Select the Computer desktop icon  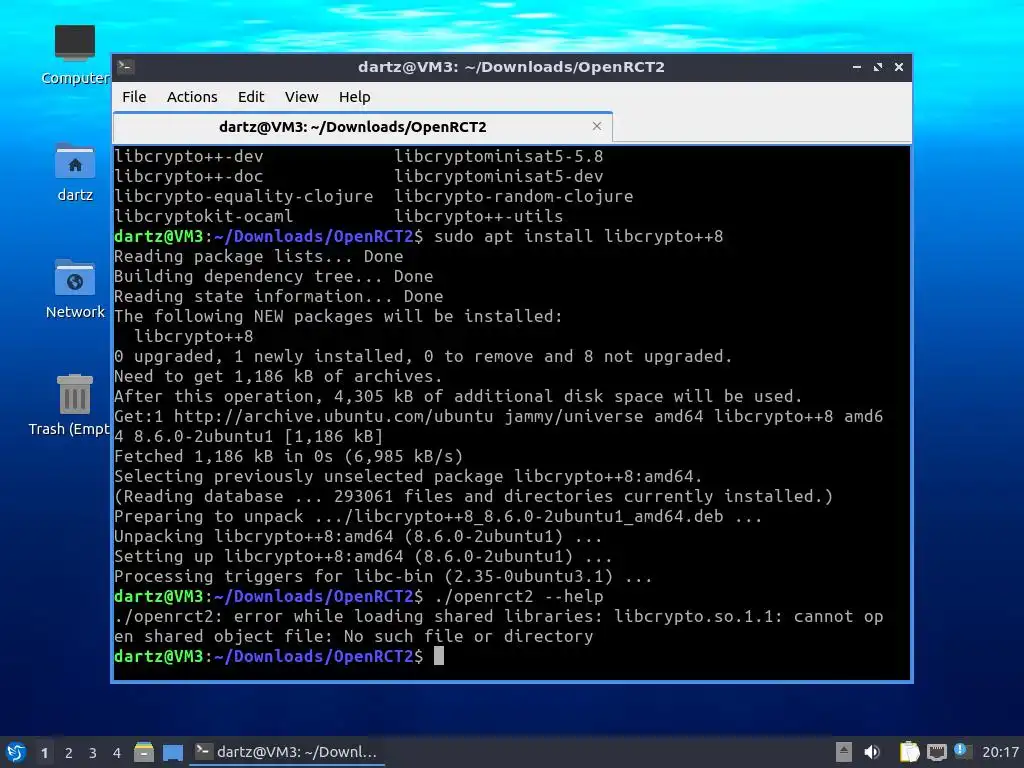point(75,55)
